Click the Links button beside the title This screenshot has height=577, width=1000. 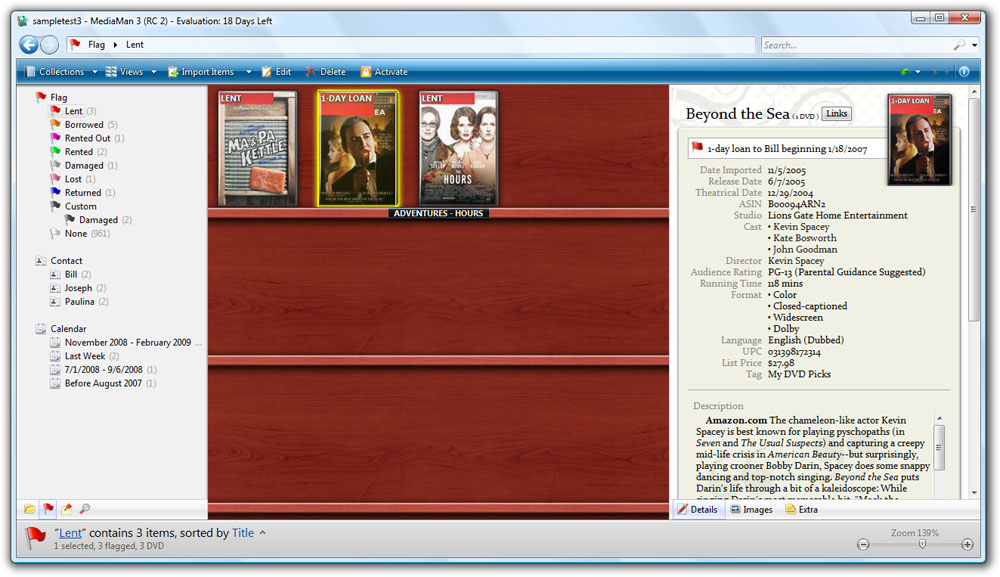pyautogui.click(x=837, y=113)
